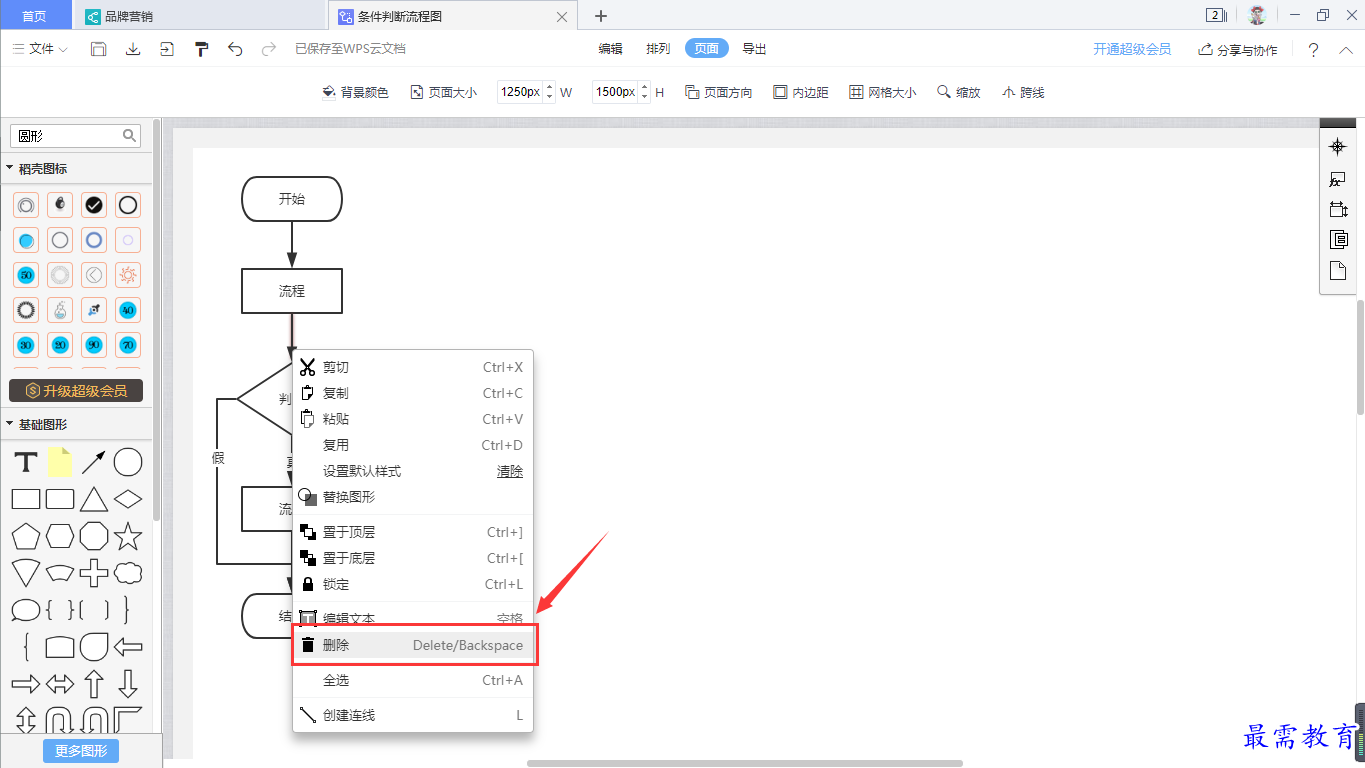The height and width of the screenshot is (768, 1365).
Task: Click the page height stepper arrows
Action: pyautogui.click(x=645, y=92)
